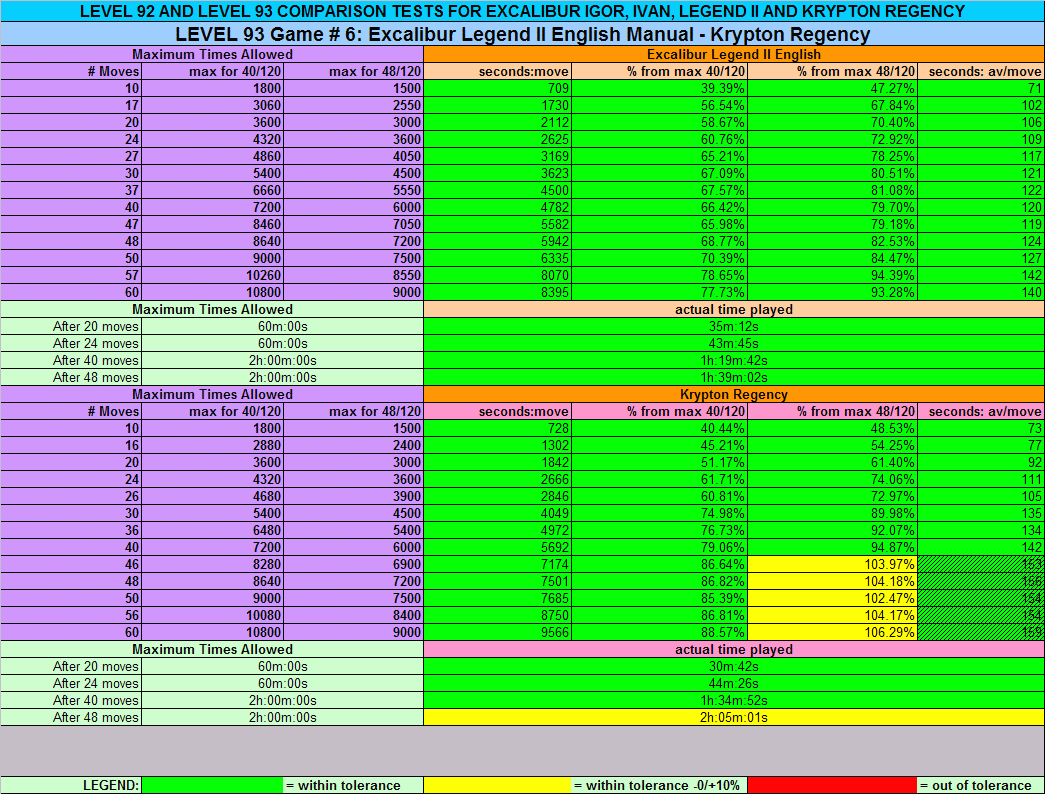1045x794 pixels.
Task: Select the "LEVEL 93 Game # 6" title row
Action: click(522, 34)
